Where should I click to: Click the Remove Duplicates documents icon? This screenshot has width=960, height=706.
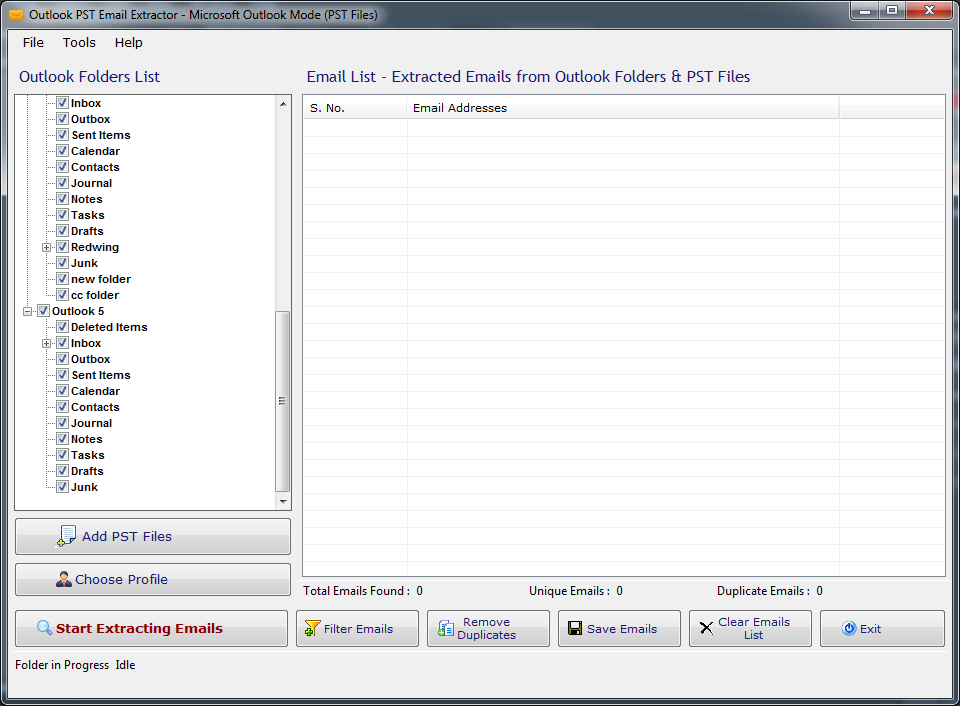[x=446, y=628]
